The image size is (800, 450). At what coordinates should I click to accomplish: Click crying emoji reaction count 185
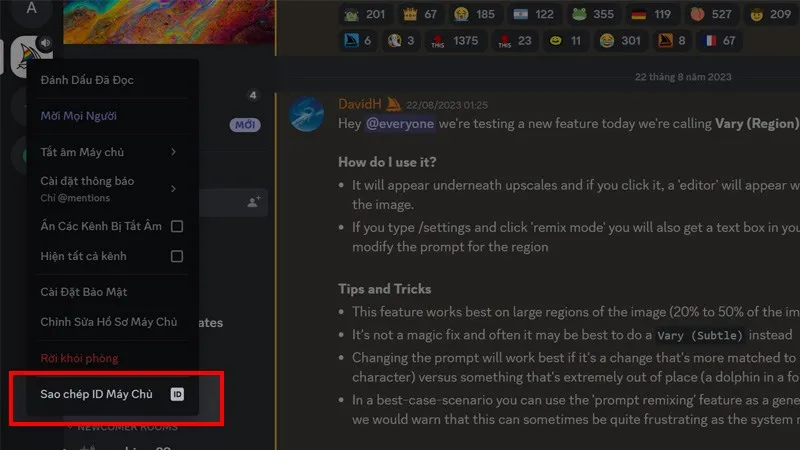tap(474, 14)
